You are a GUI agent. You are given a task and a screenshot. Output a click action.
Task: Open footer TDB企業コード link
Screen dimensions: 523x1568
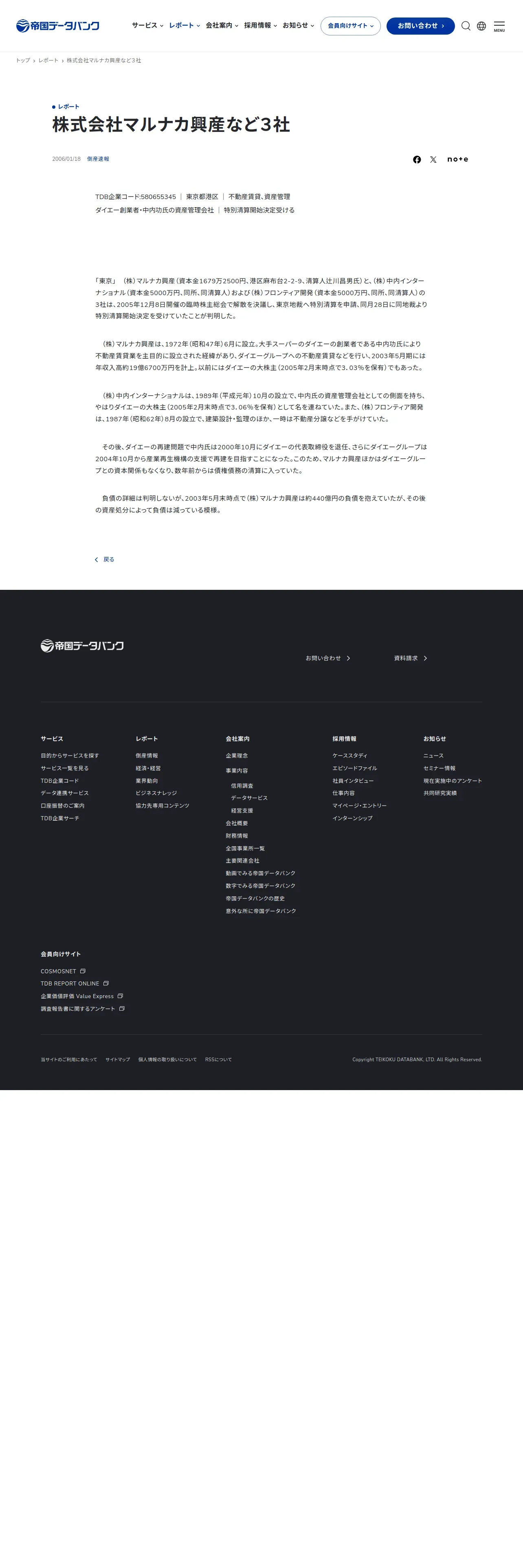[59, 780]
